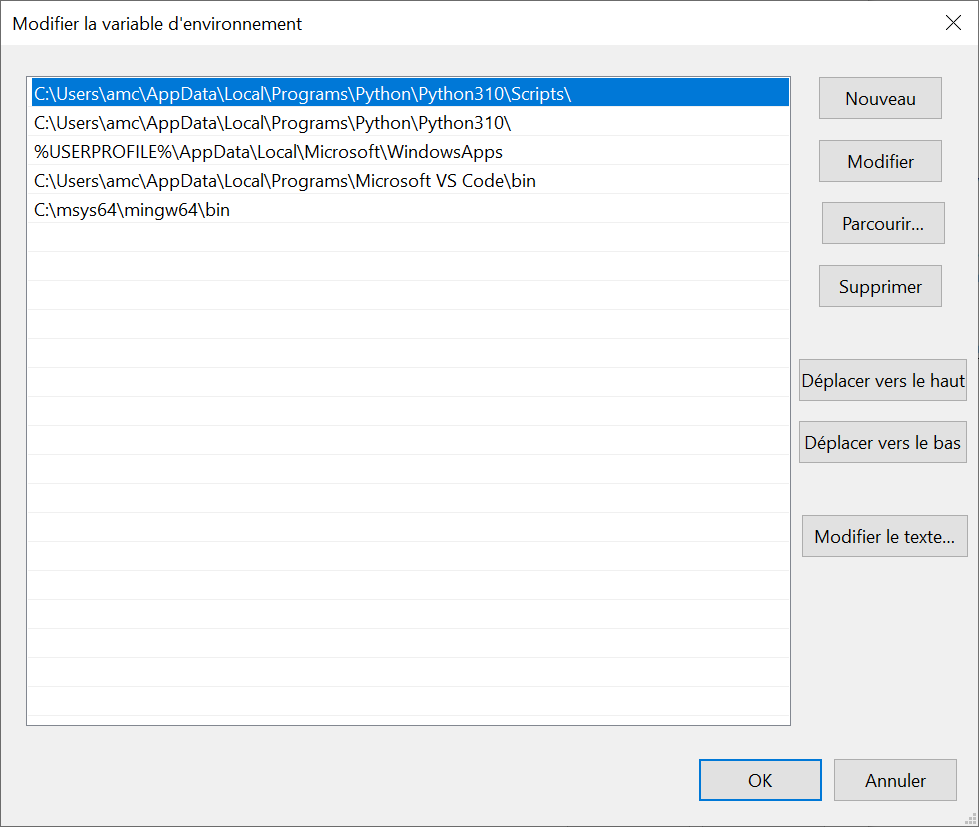Confirm changes with the OK button
979x827 pixels.
pos(760,781)
